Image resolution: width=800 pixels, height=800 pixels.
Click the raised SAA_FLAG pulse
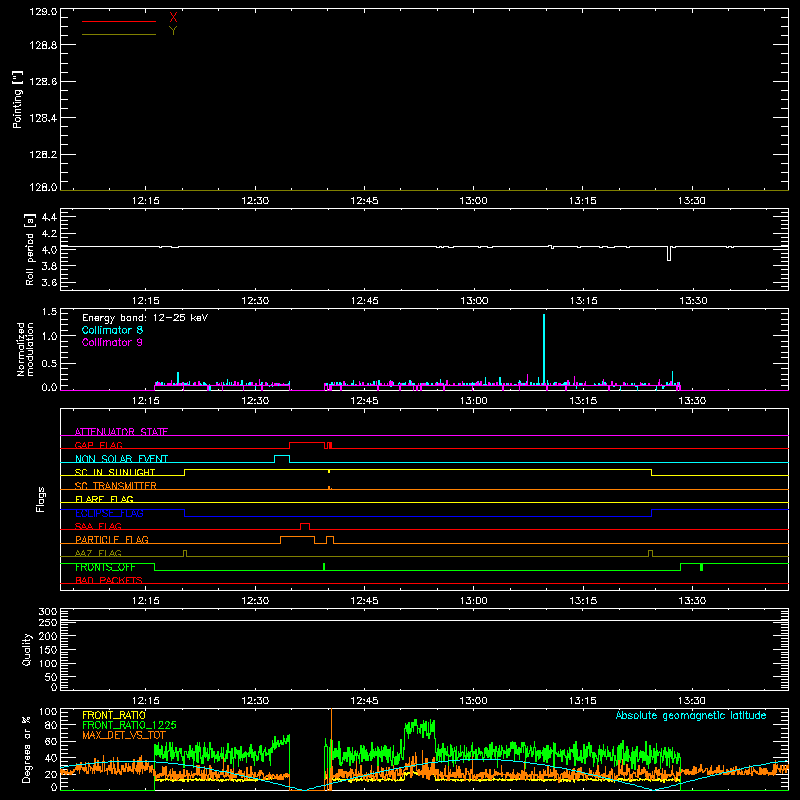coord(305,524)
